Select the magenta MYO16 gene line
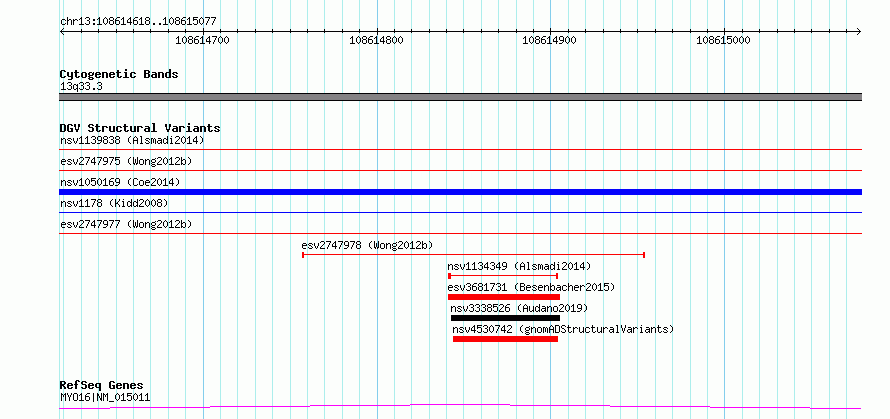Viewport: 890px width, 419px height. click(x=460, y=406)
